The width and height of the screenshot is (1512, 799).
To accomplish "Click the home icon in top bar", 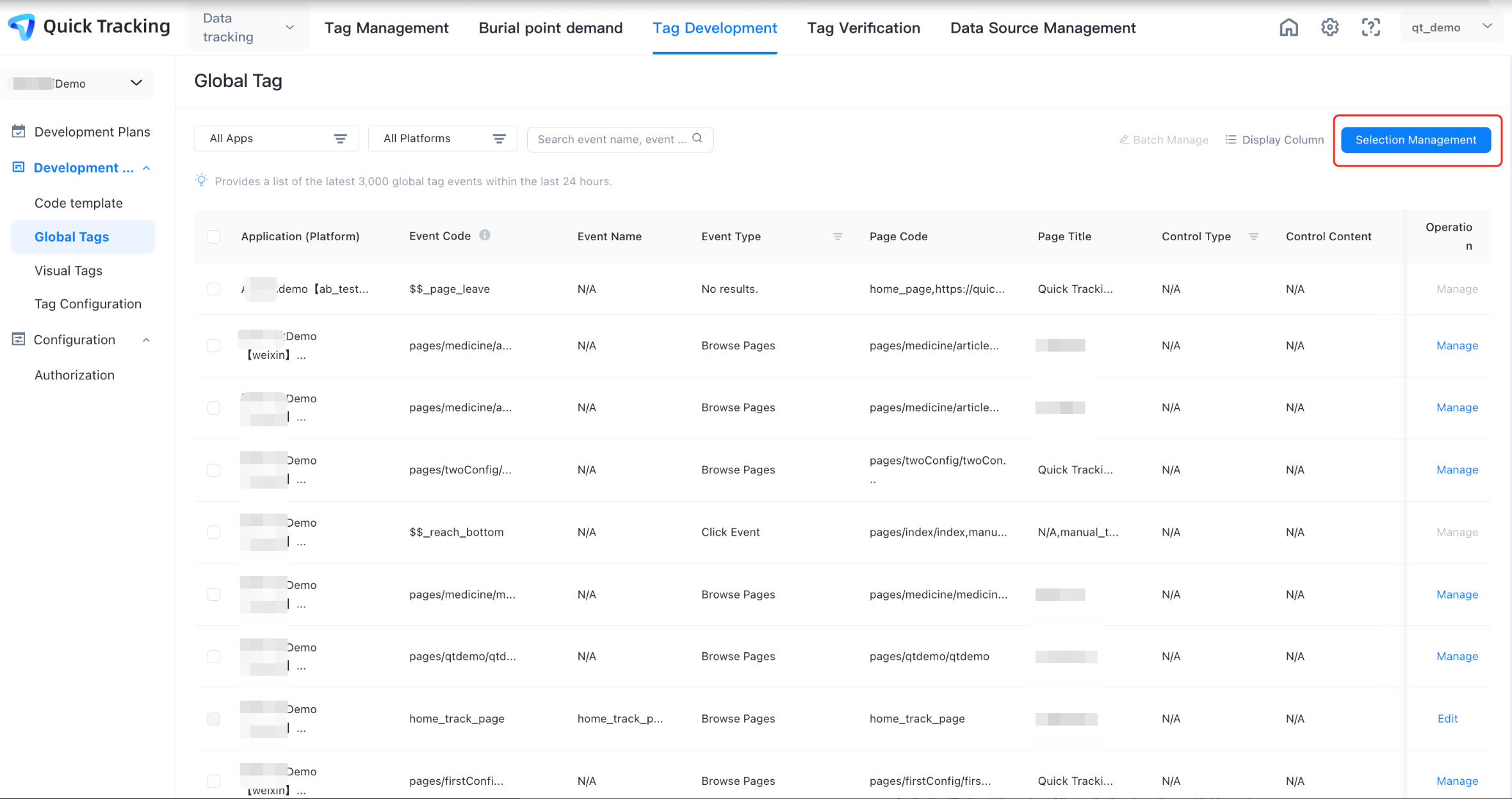I will (x=1288, y=28).
